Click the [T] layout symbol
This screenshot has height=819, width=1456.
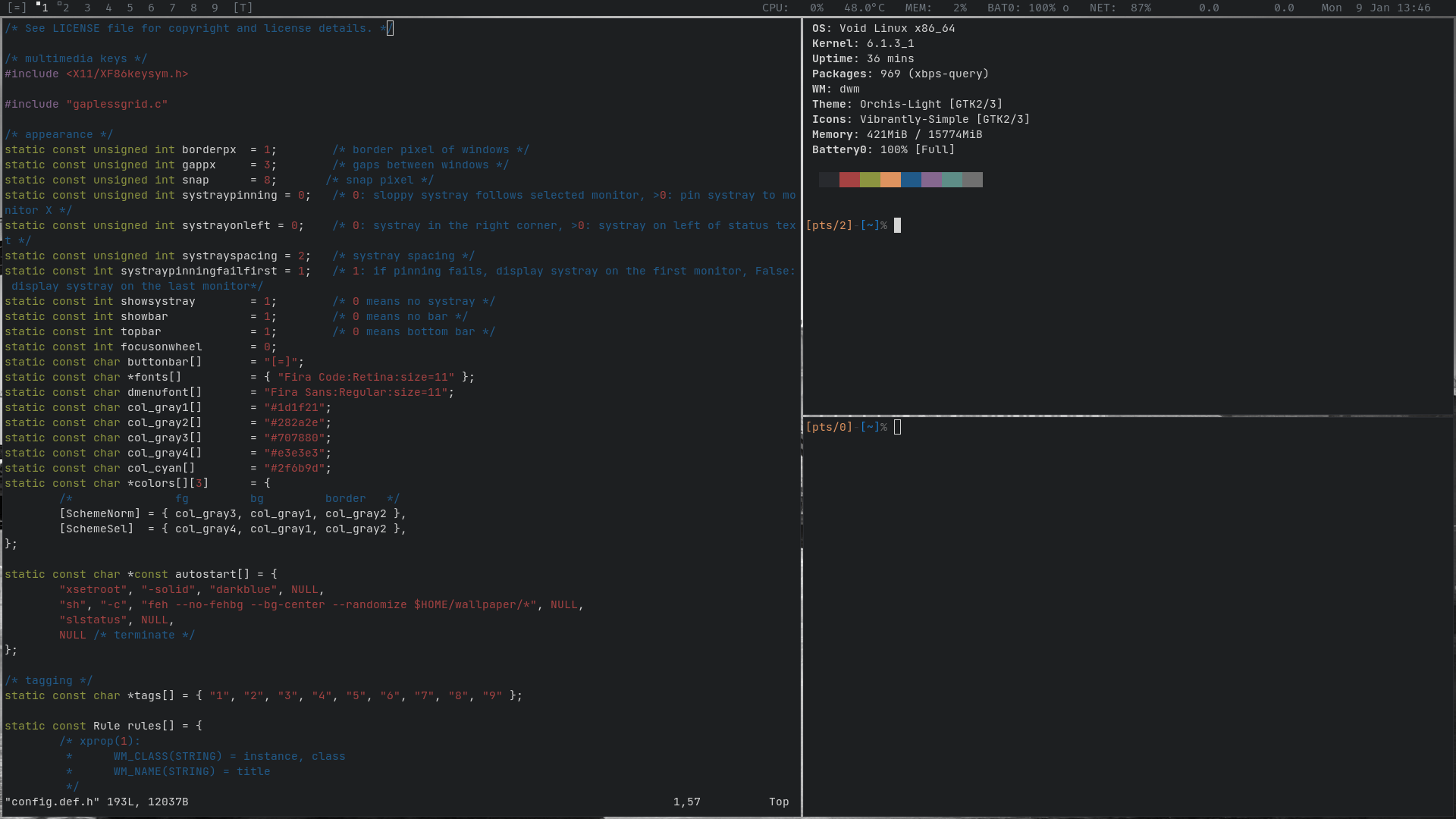[243, 8]
